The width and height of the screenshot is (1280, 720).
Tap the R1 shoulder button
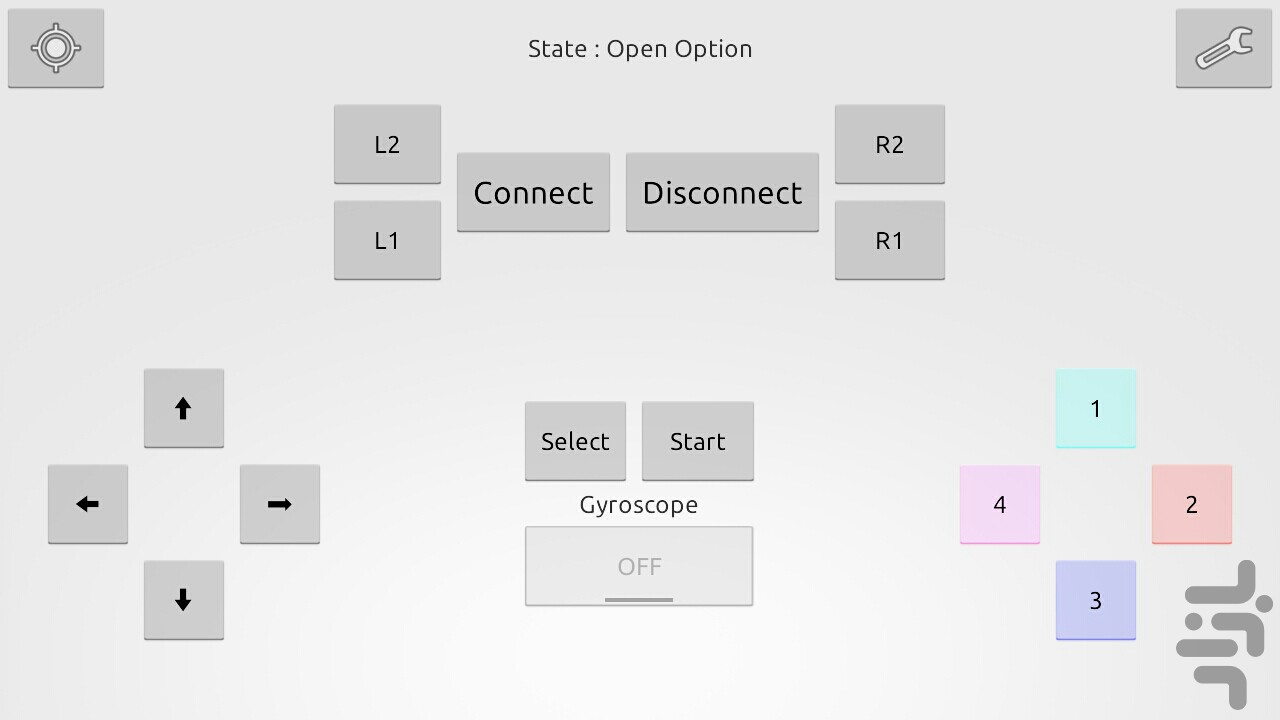(890, 240)
